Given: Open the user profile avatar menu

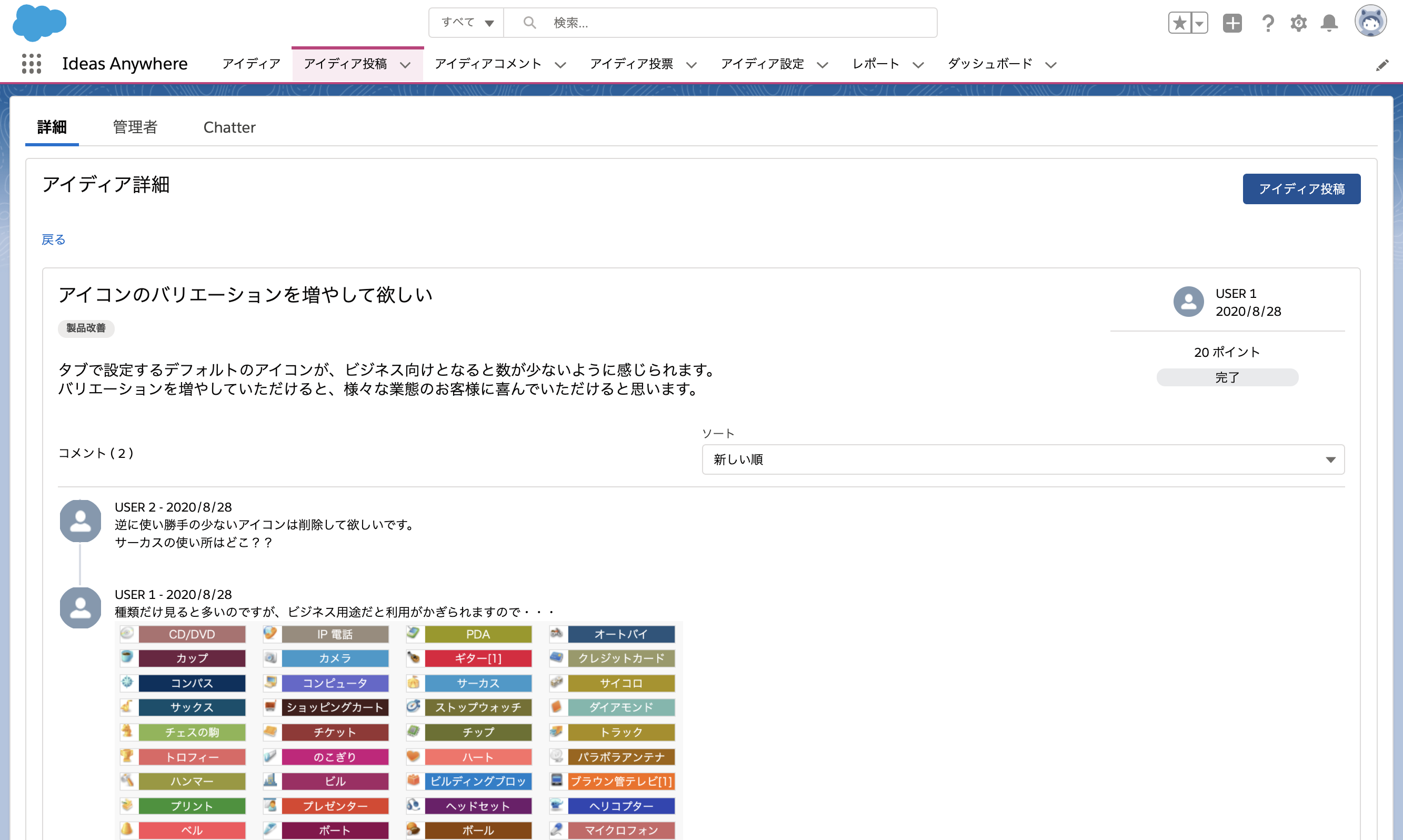Looking at the screenshot, I should tap(1370, 22).
